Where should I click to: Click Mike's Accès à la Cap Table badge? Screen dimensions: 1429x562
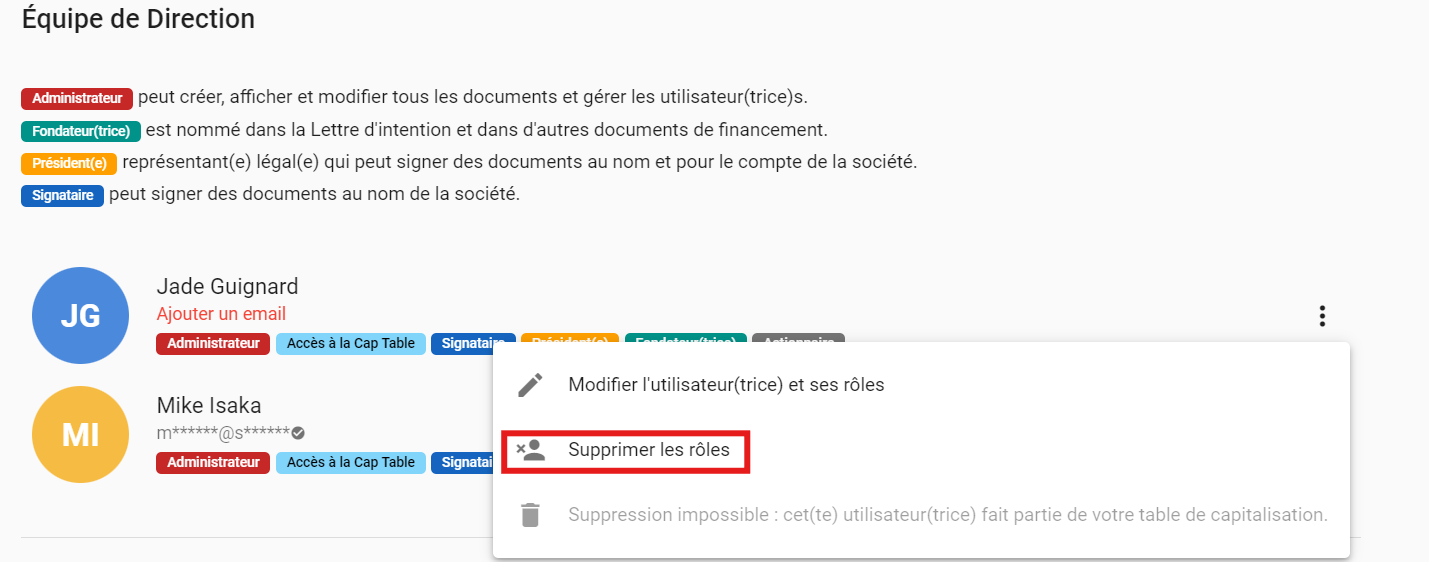(x=350, y=463)
